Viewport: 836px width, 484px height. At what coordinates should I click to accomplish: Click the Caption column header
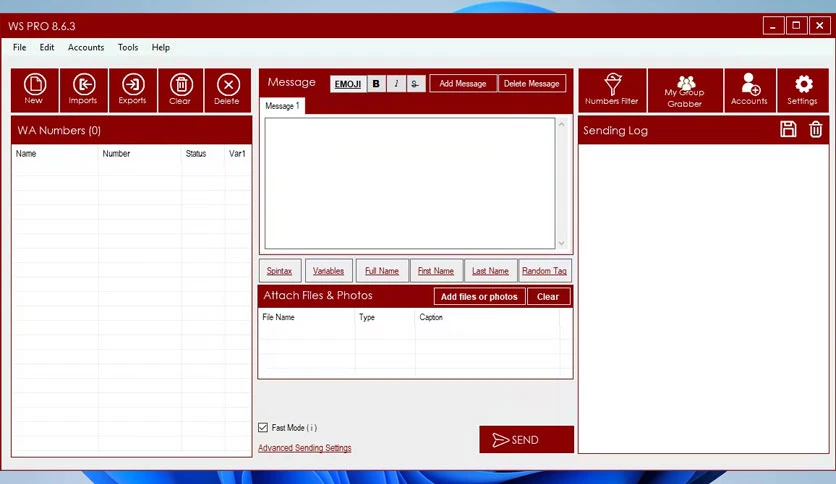coord(487,317)
